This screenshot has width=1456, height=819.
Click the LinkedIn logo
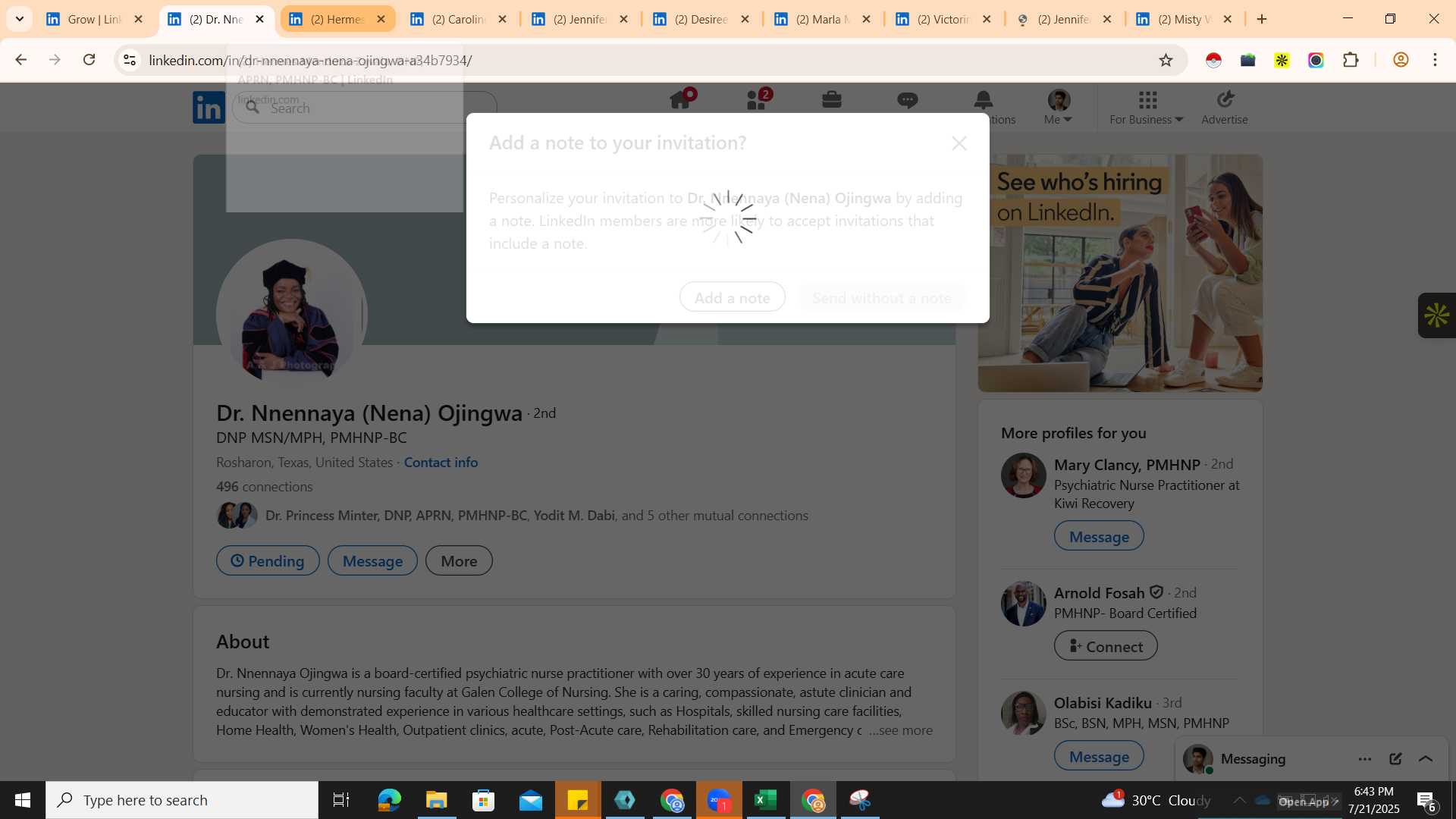click(209, 108)
